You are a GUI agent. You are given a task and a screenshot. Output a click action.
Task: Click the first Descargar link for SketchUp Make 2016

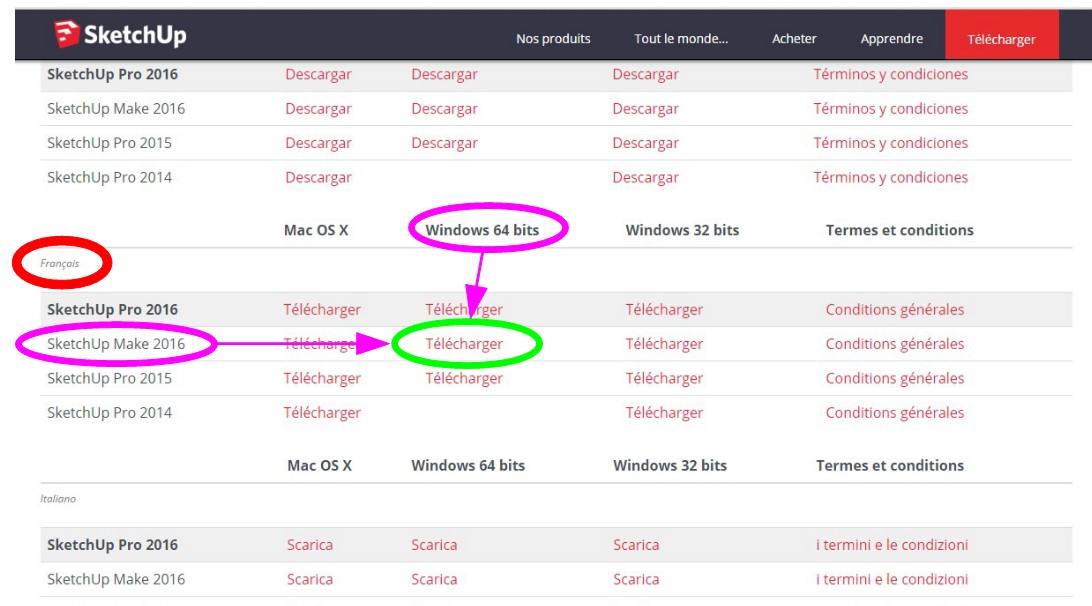tap(318, 109)
